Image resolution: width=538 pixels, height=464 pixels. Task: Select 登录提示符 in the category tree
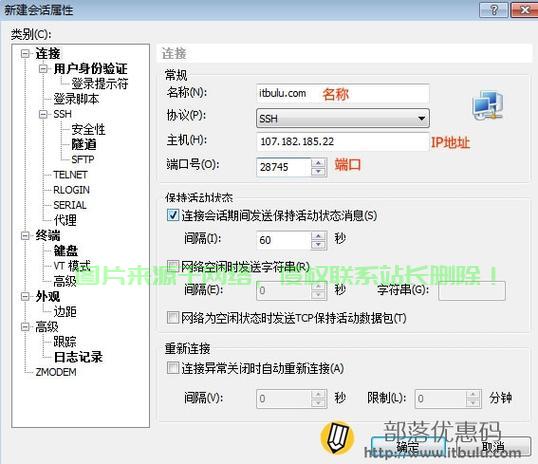click(x=100, y=84)
